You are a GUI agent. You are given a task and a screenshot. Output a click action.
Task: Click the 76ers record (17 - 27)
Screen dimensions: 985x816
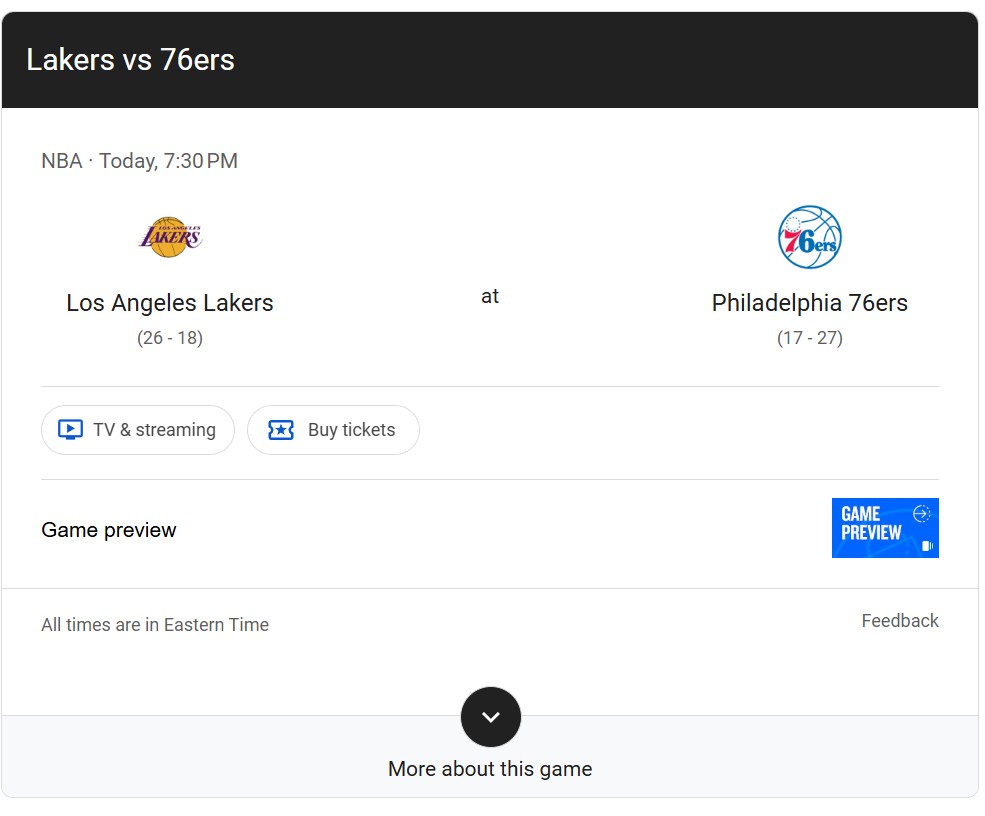pyautogui.click(x=809, y=338)
